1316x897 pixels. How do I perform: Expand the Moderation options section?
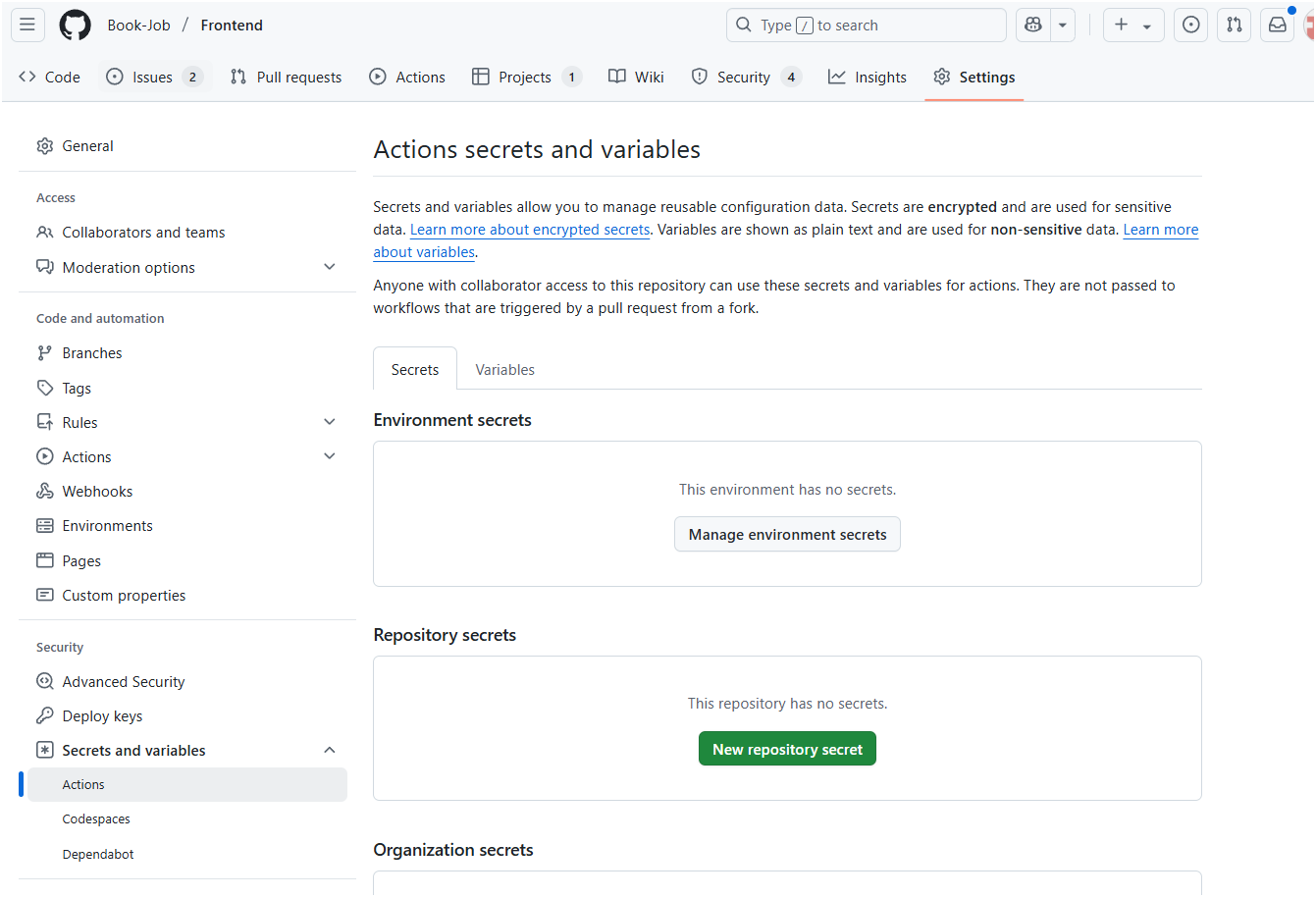tap(330, 267)
